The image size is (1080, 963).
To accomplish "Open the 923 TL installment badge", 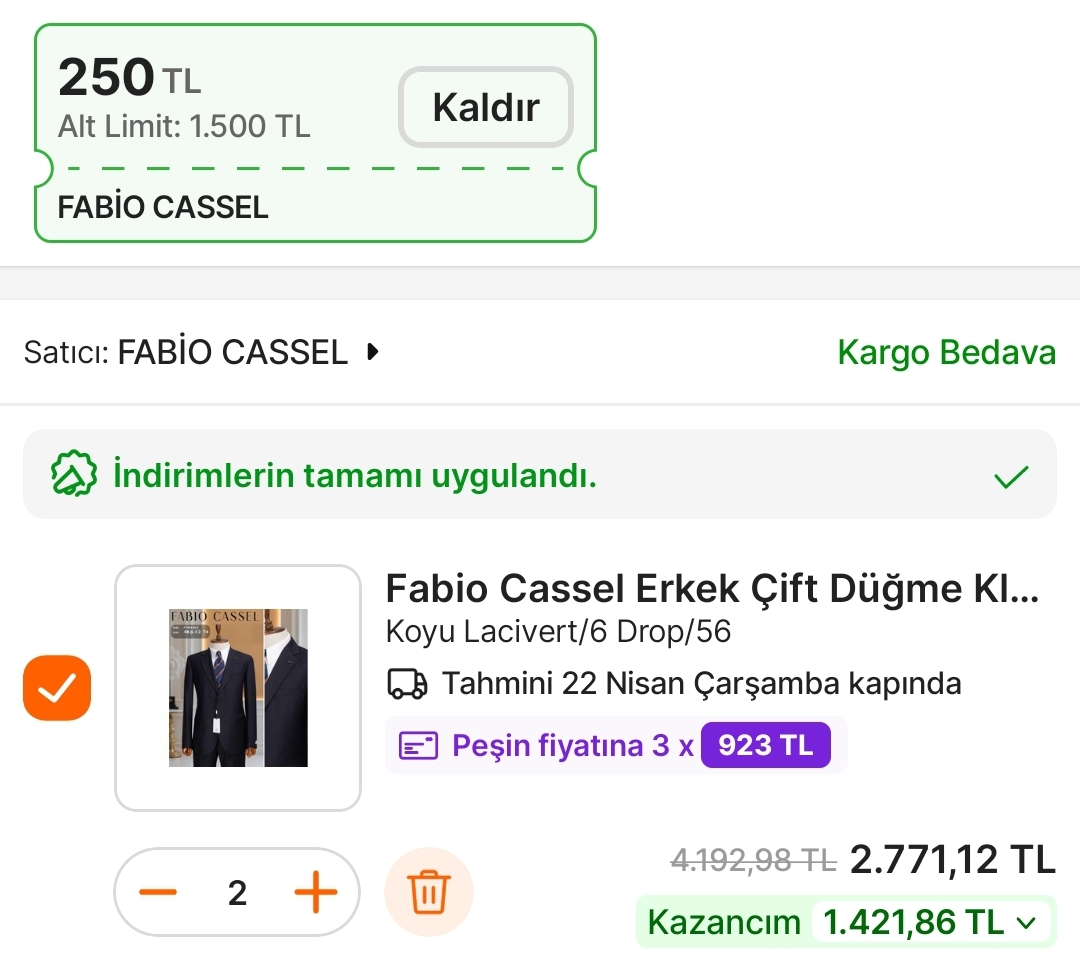I will coord(765,746).
